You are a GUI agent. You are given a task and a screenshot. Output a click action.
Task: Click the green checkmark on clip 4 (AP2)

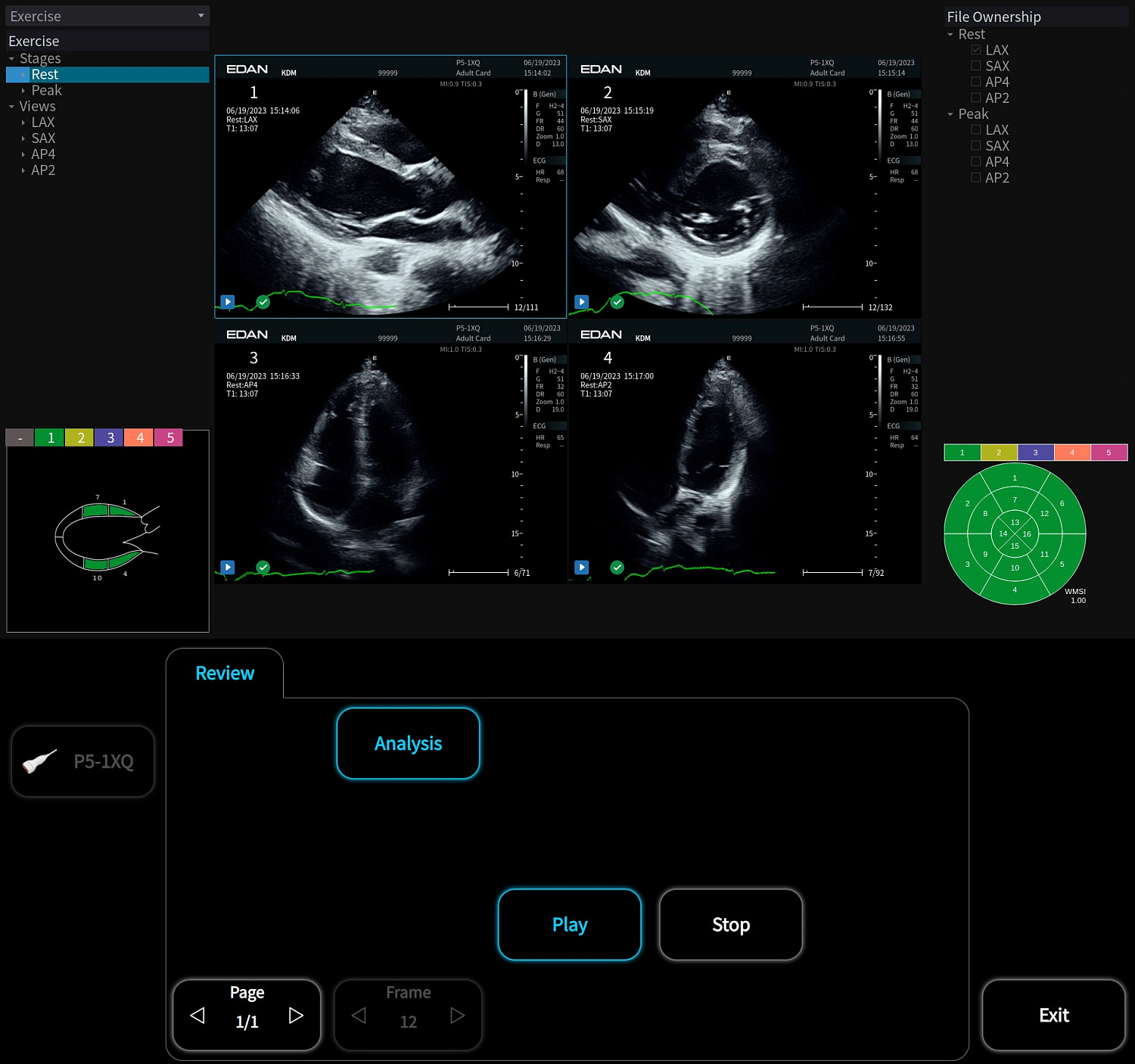click(x=617, y=568)
